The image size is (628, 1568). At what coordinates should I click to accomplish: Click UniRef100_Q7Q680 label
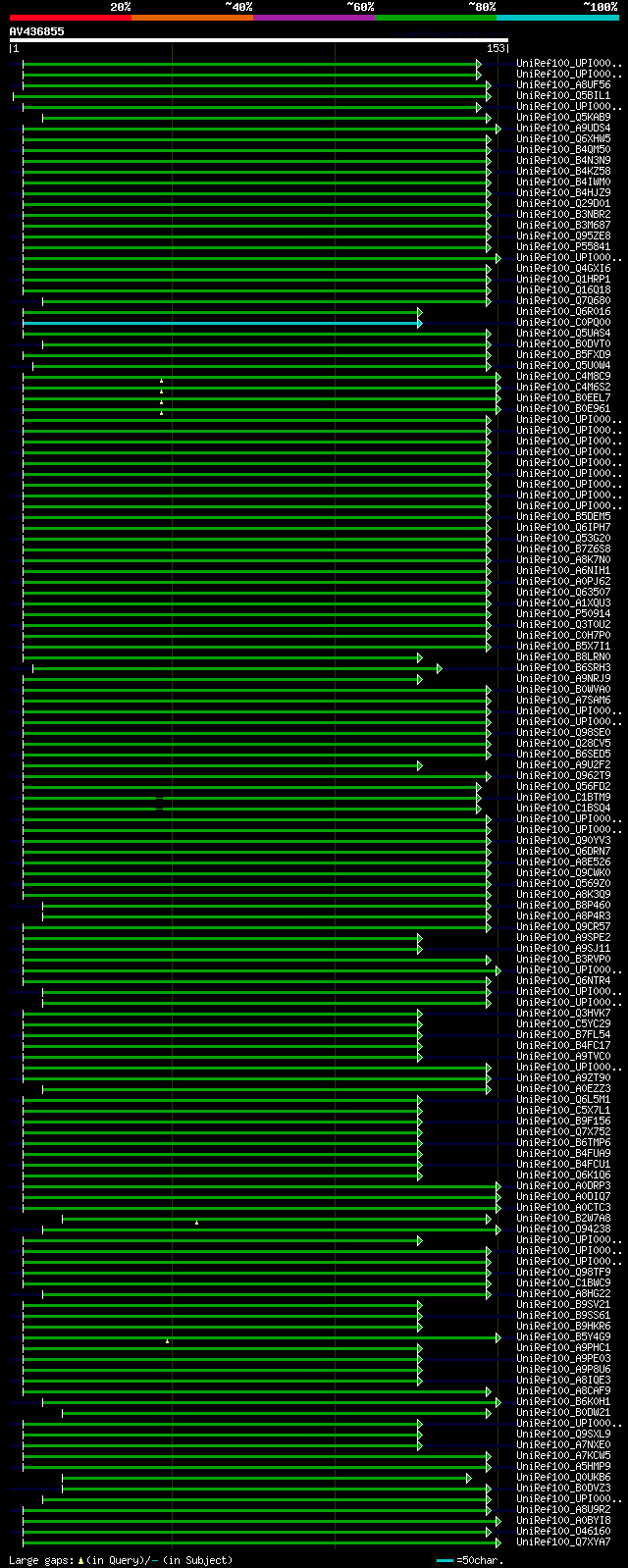[x=563, y=301]
